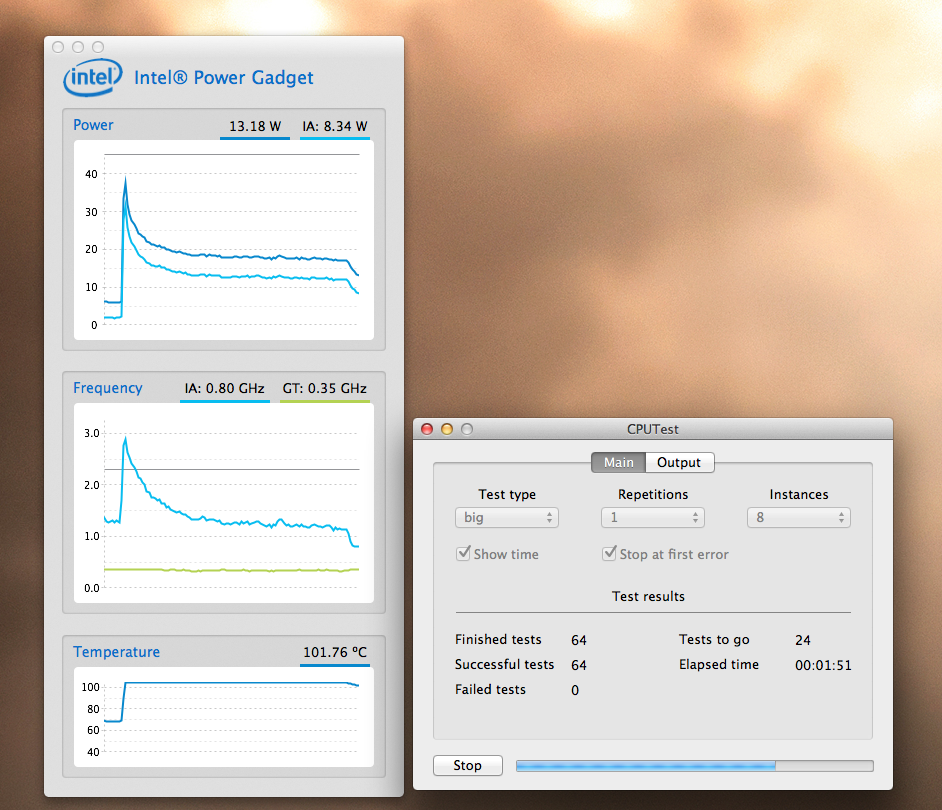Click the Failed tests value 0
The image size is (942, 810).
[x=575, y=690]
